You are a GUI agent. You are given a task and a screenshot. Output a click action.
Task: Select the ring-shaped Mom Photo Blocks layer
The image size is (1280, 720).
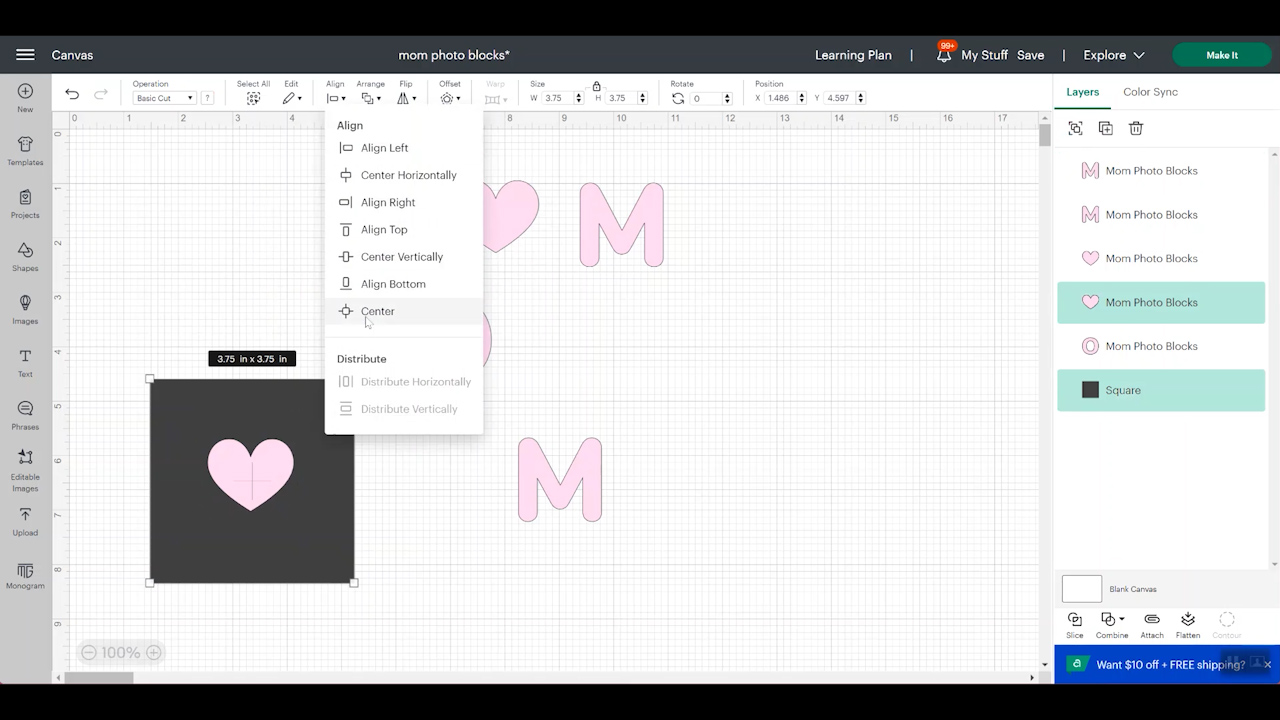click(x=1161, y=346)
